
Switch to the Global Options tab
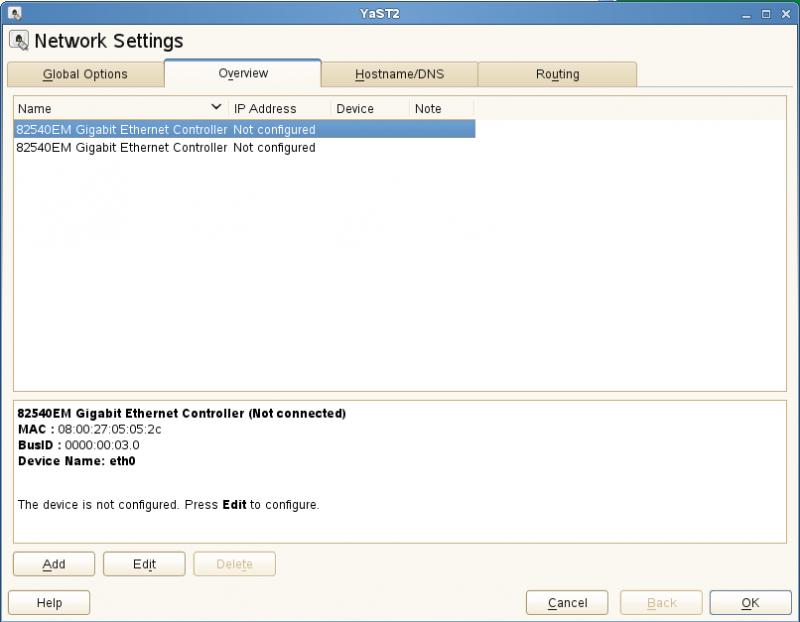(x=85, y=73)
